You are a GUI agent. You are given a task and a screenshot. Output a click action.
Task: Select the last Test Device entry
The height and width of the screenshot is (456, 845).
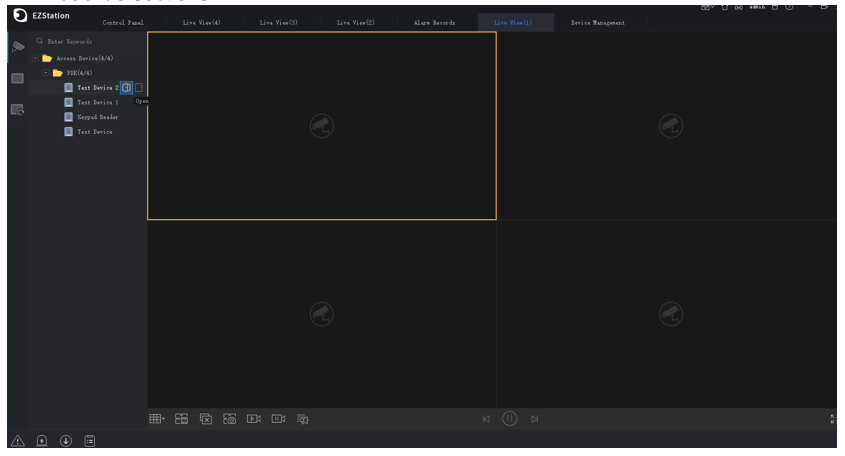click(95, 132)
